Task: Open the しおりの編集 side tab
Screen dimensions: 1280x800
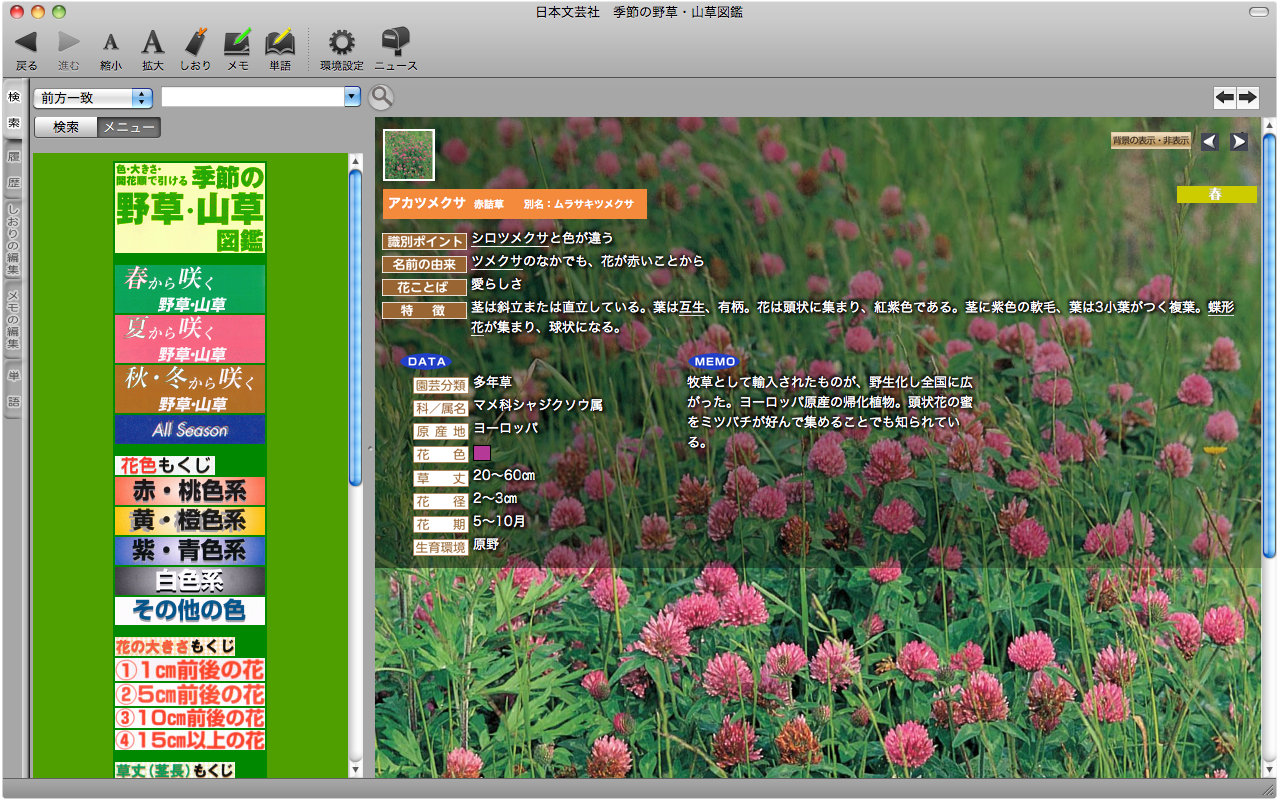Action: coord(14,240)
